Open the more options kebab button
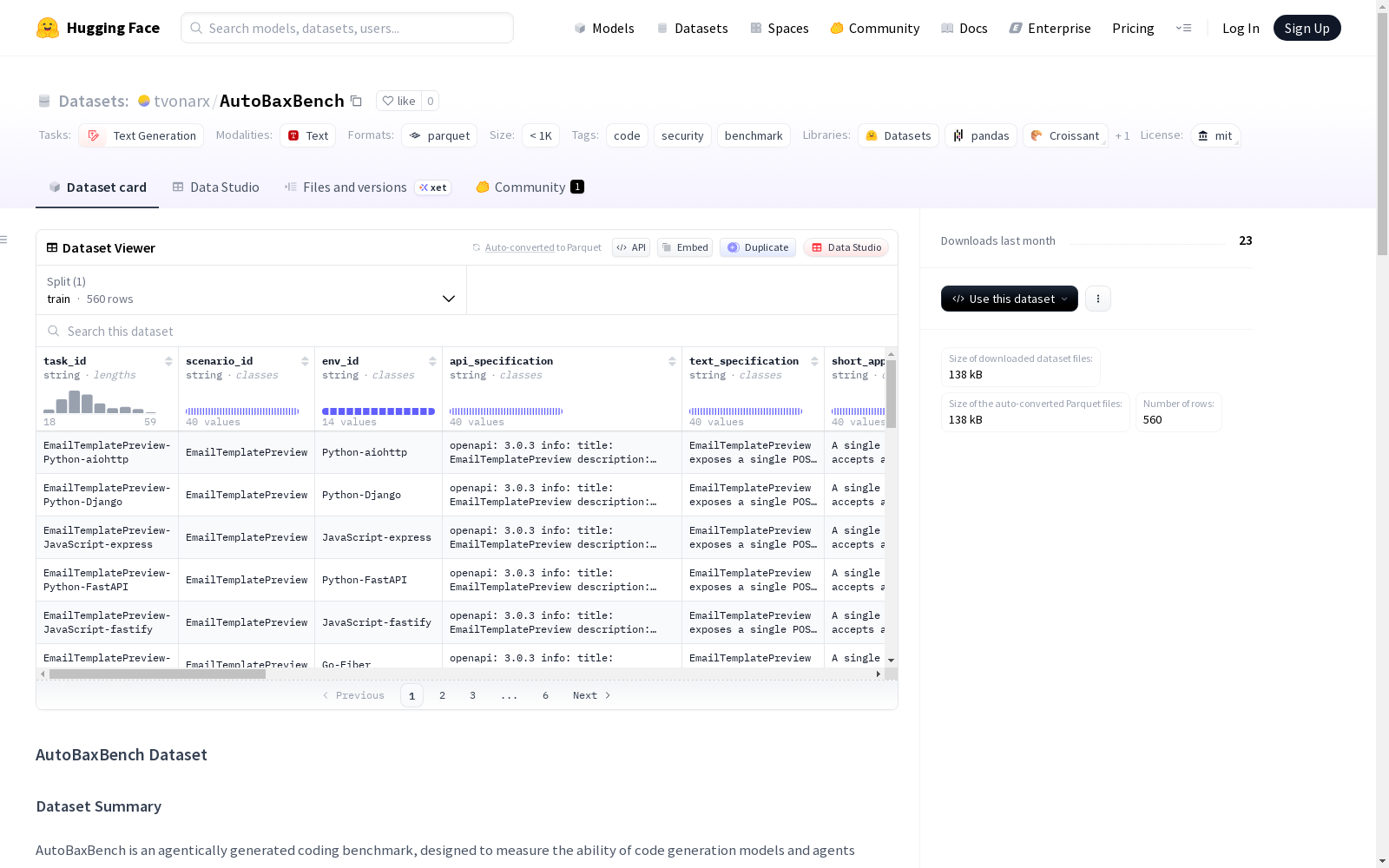Image resolution: width=1389 pixels, height=868 pixels. 1098,299
